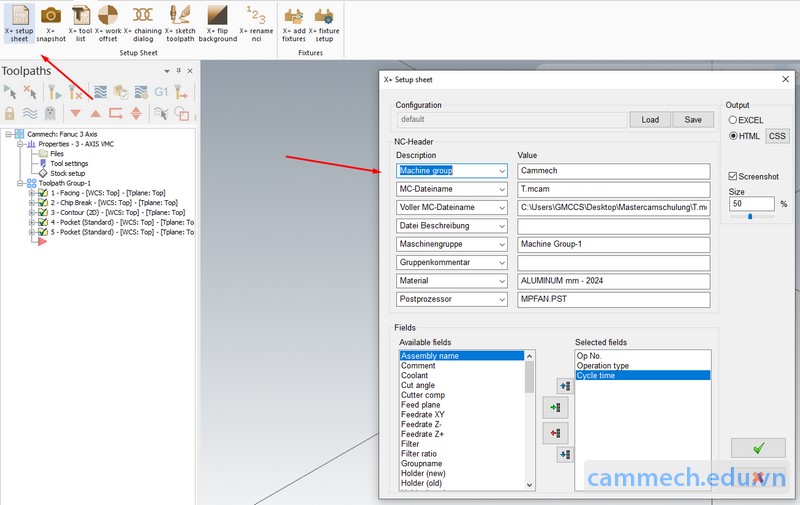Click the Load configuration button

coord(650,119)
